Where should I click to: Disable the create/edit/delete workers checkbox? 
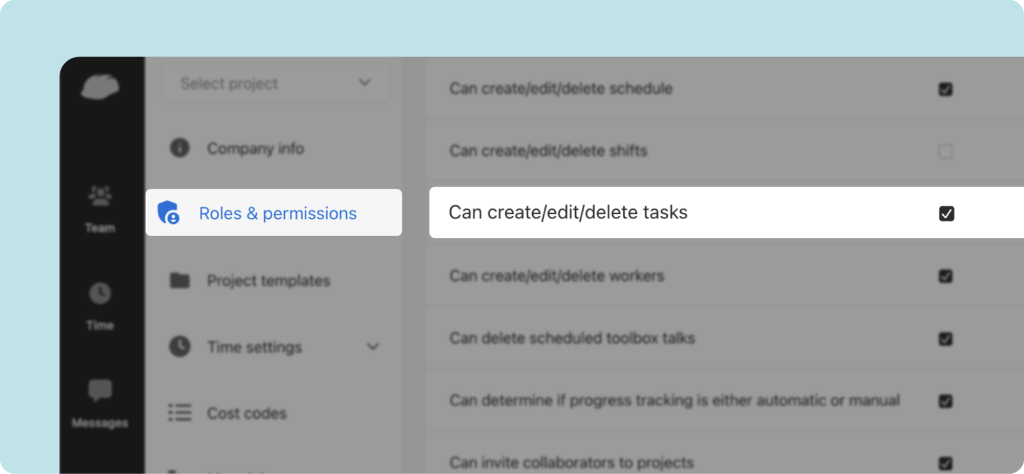(x=946, y=276)
